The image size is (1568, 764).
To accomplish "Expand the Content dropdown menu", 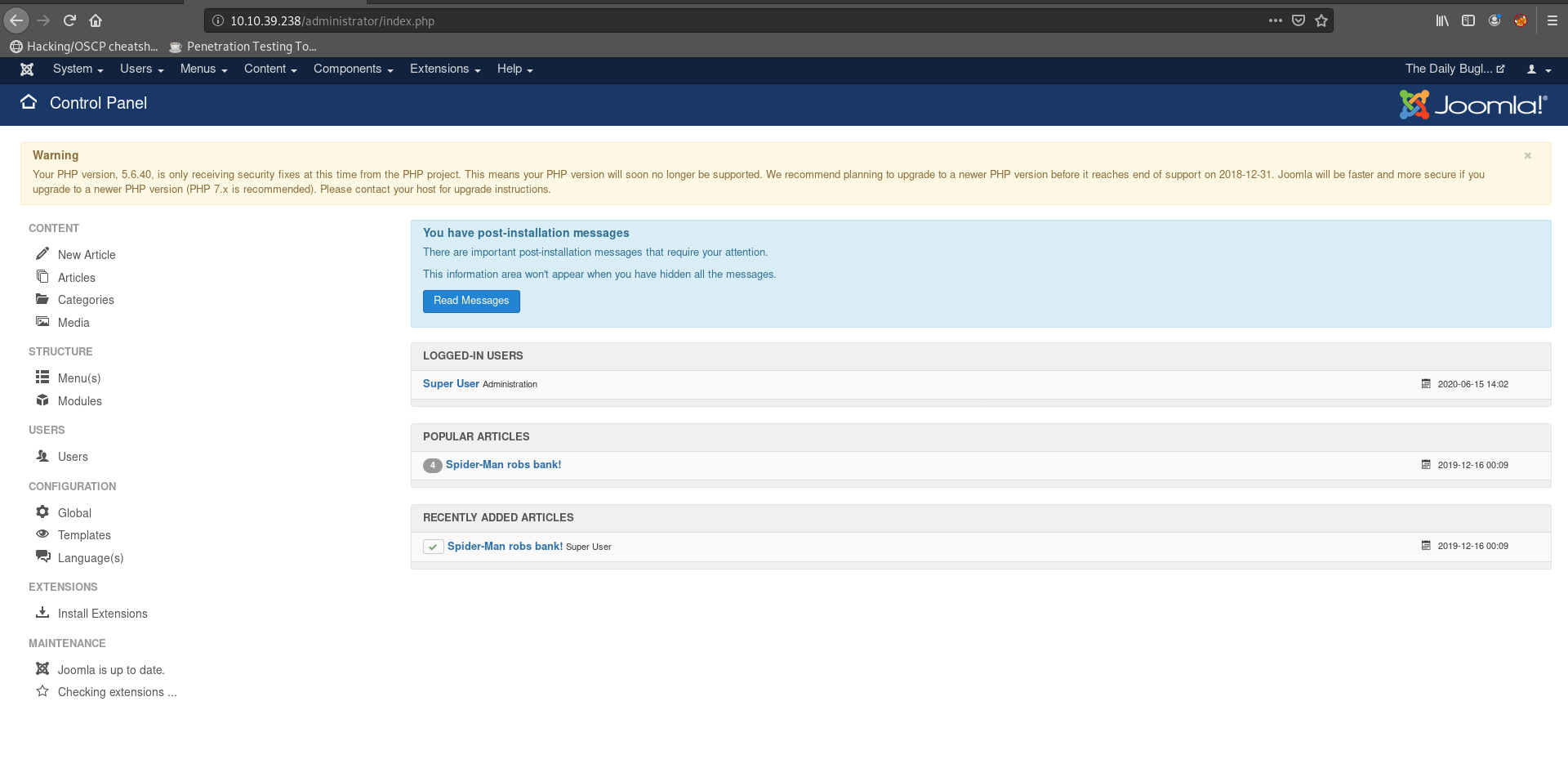I will click(x=270, y=69).
